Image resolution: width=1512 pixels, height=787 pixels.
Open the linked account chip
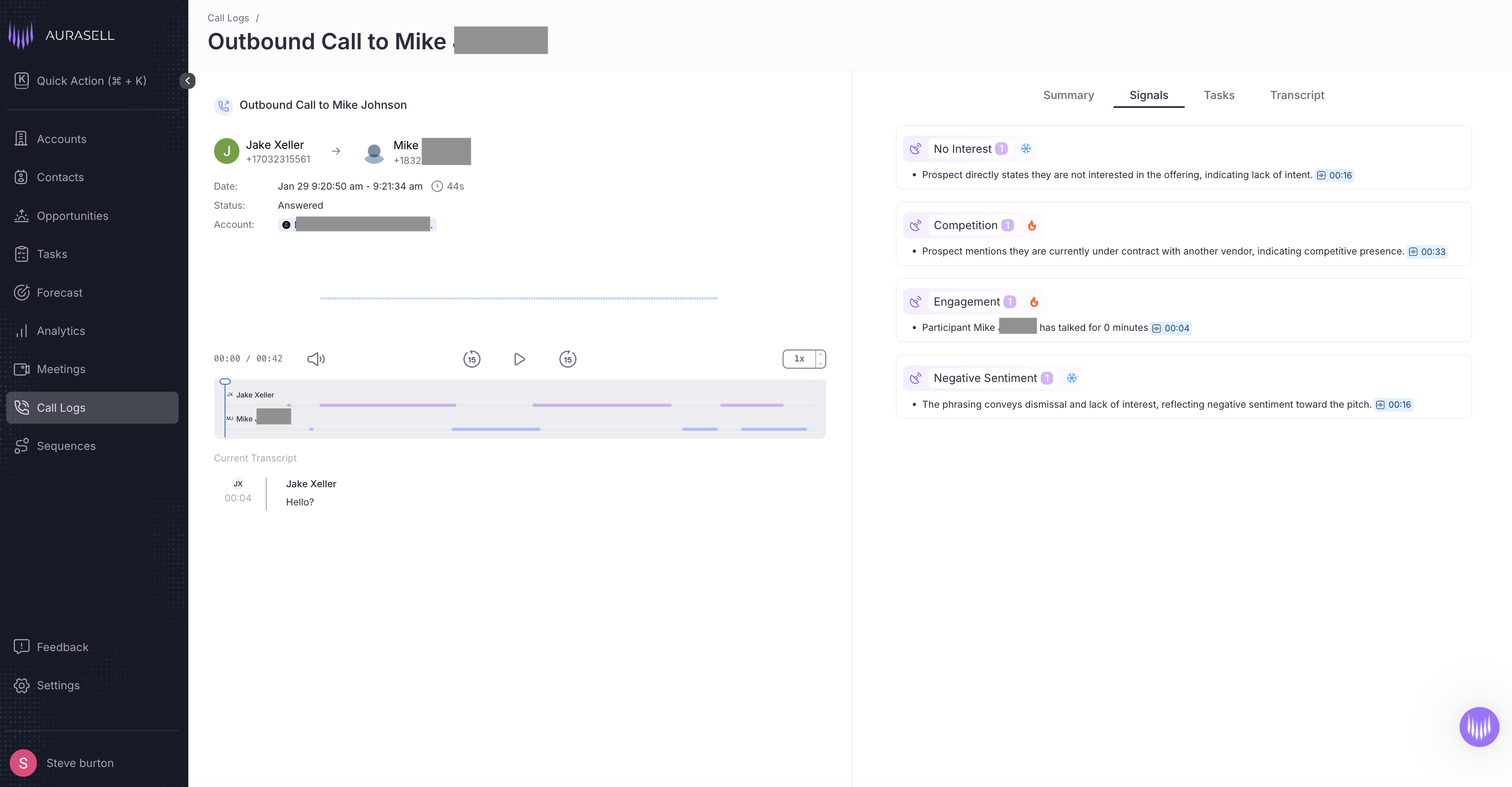[357, 225]
